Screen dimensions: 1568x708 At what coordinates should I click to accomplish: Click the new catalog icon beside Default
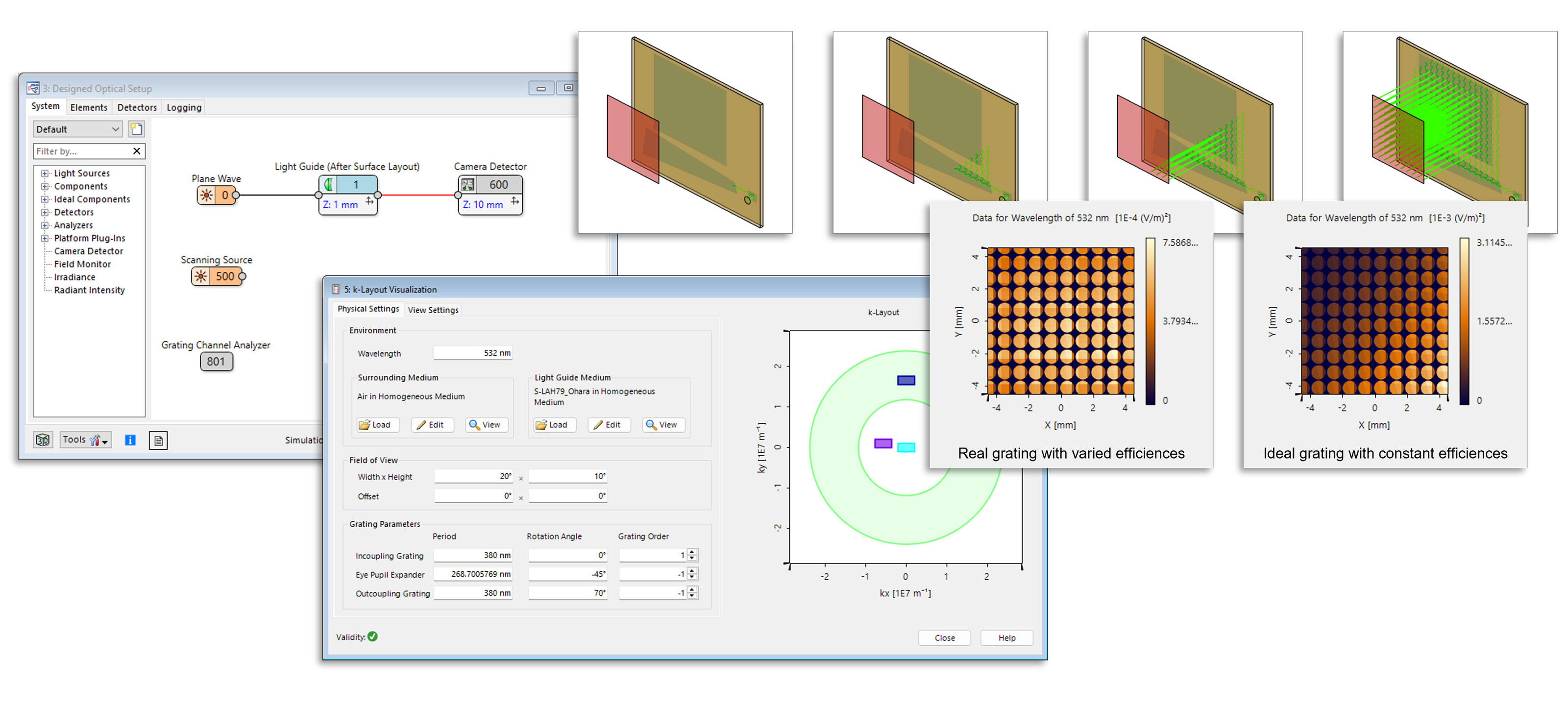coord(136,129)
